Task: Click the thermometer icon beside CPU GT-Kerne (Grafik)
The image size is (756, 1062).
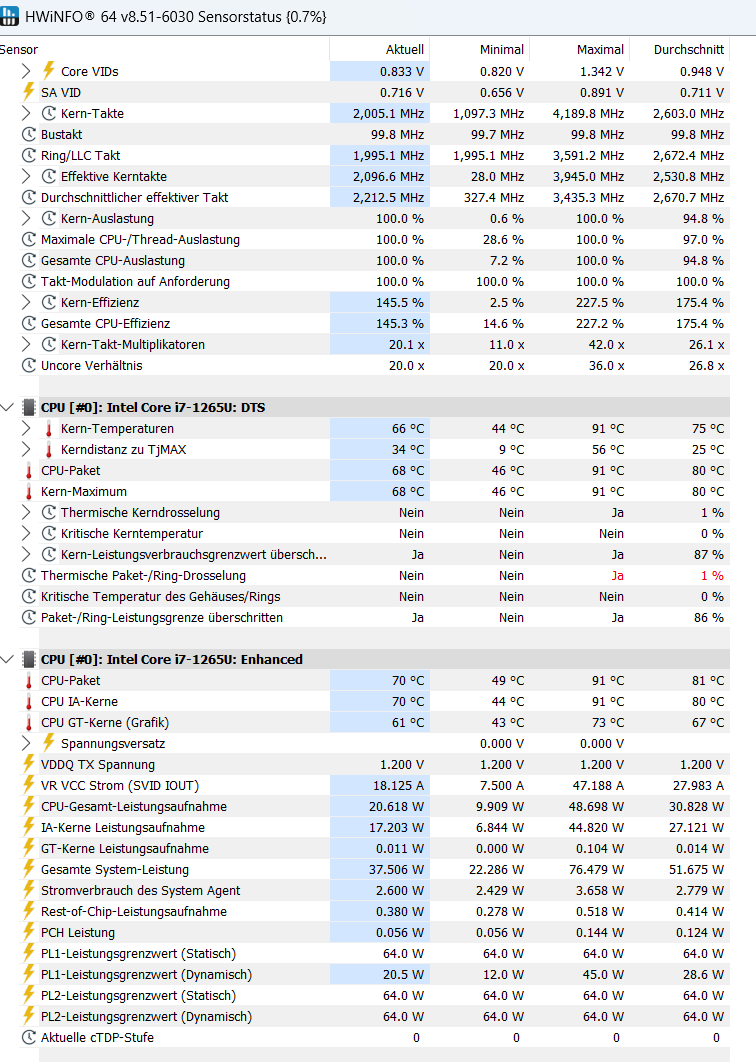Action: pyautogui.click(x=28, y=723)
